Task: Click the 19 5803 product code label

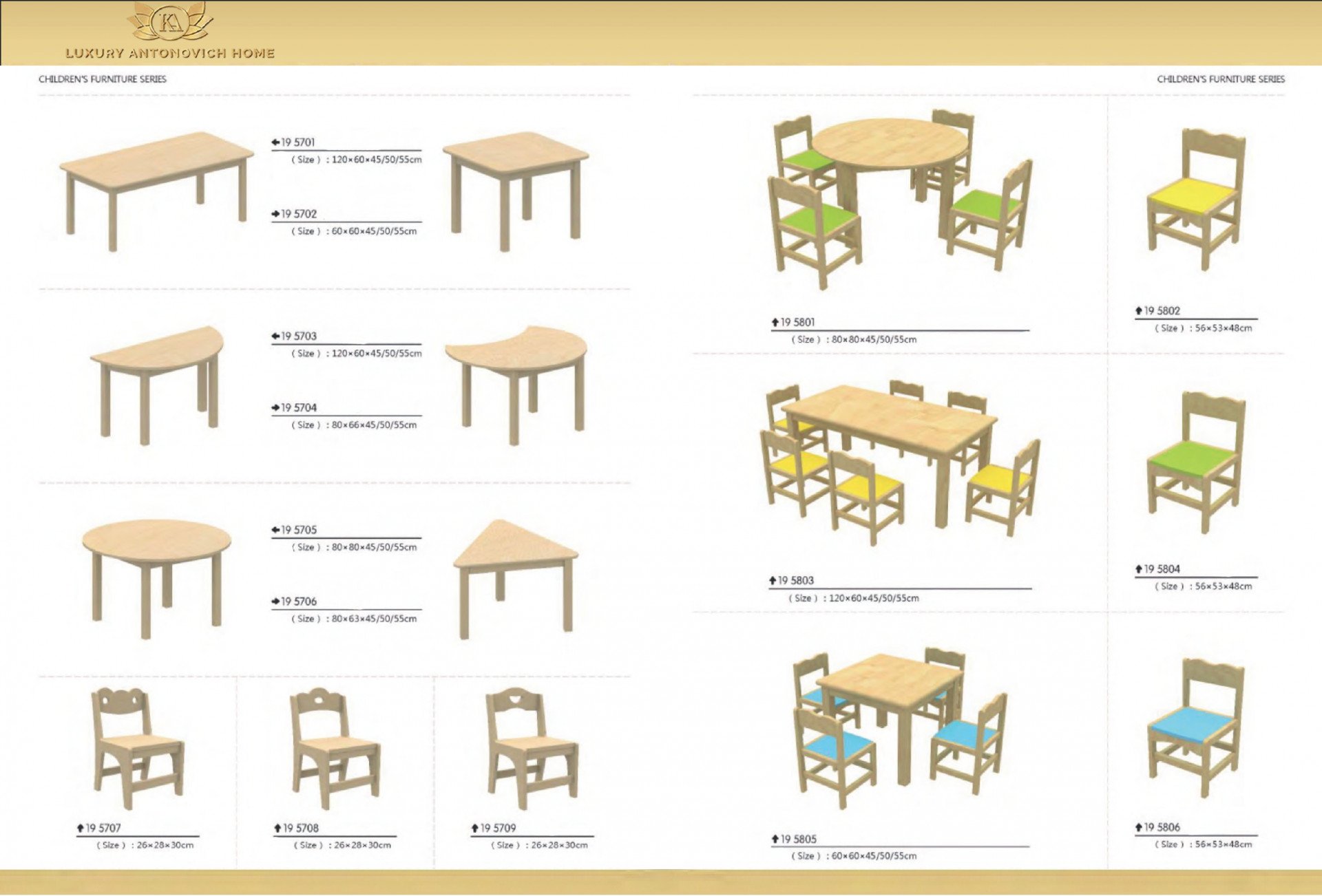Action: point(795,581)
